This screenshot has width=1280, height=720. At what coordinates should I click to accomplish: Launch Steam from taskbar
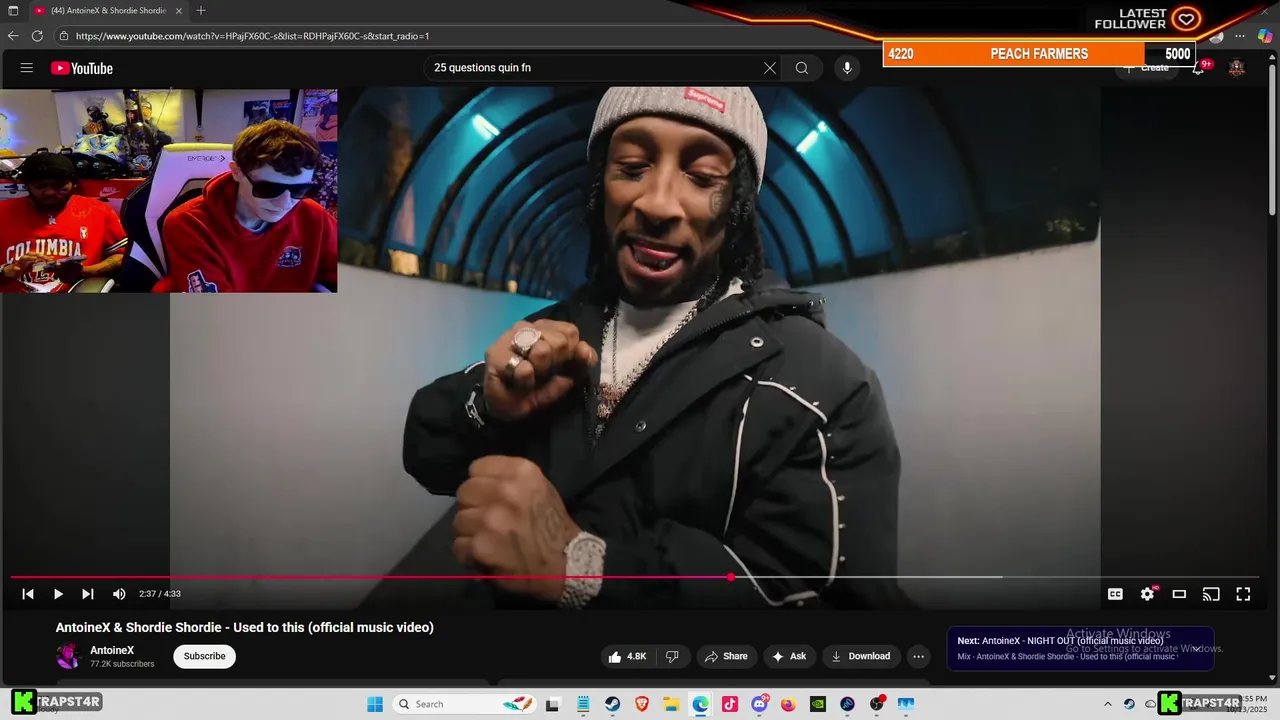(x=612, y=704)
